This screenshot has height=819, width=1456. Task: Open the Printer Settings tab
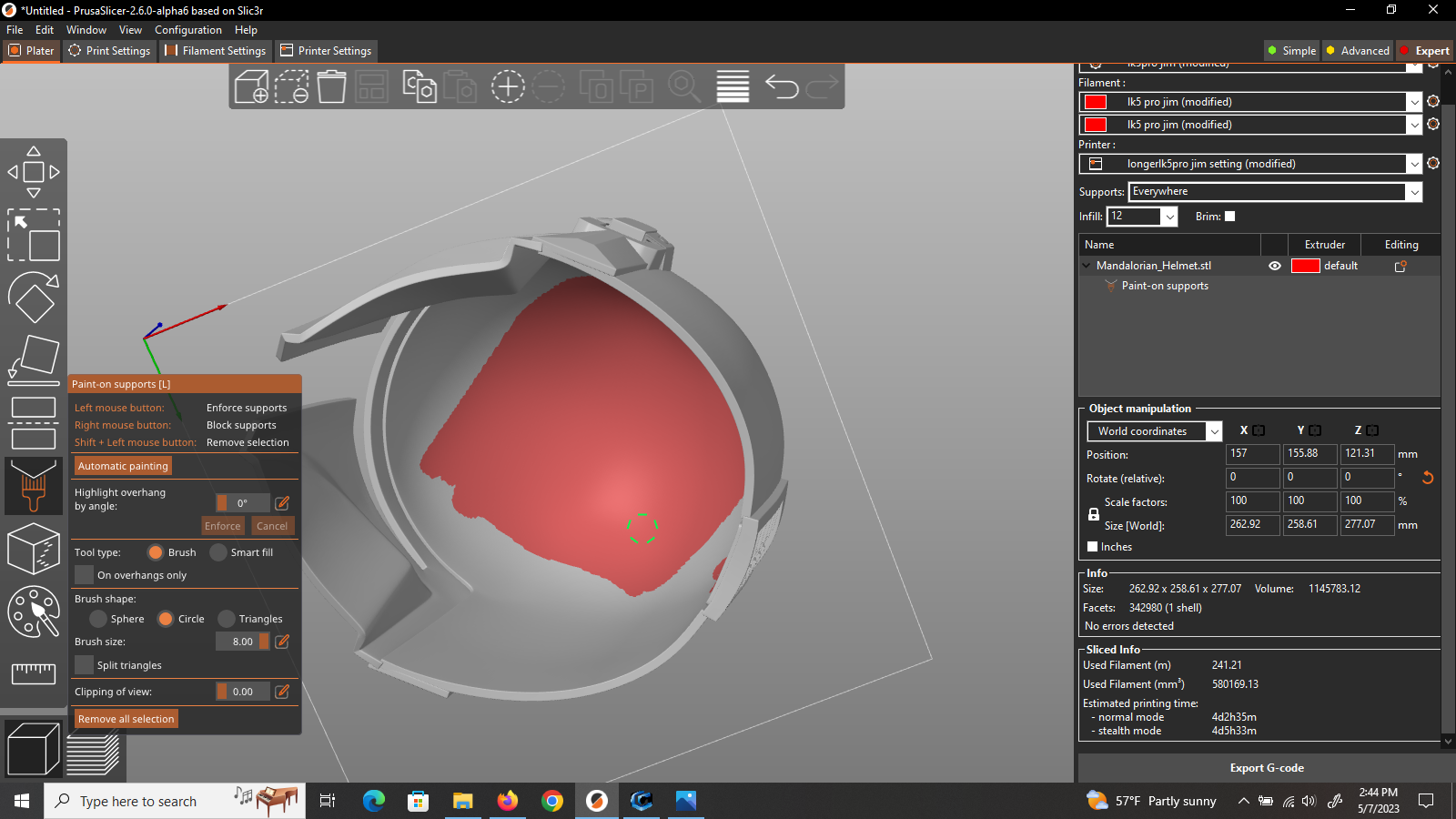coord(326,51)
